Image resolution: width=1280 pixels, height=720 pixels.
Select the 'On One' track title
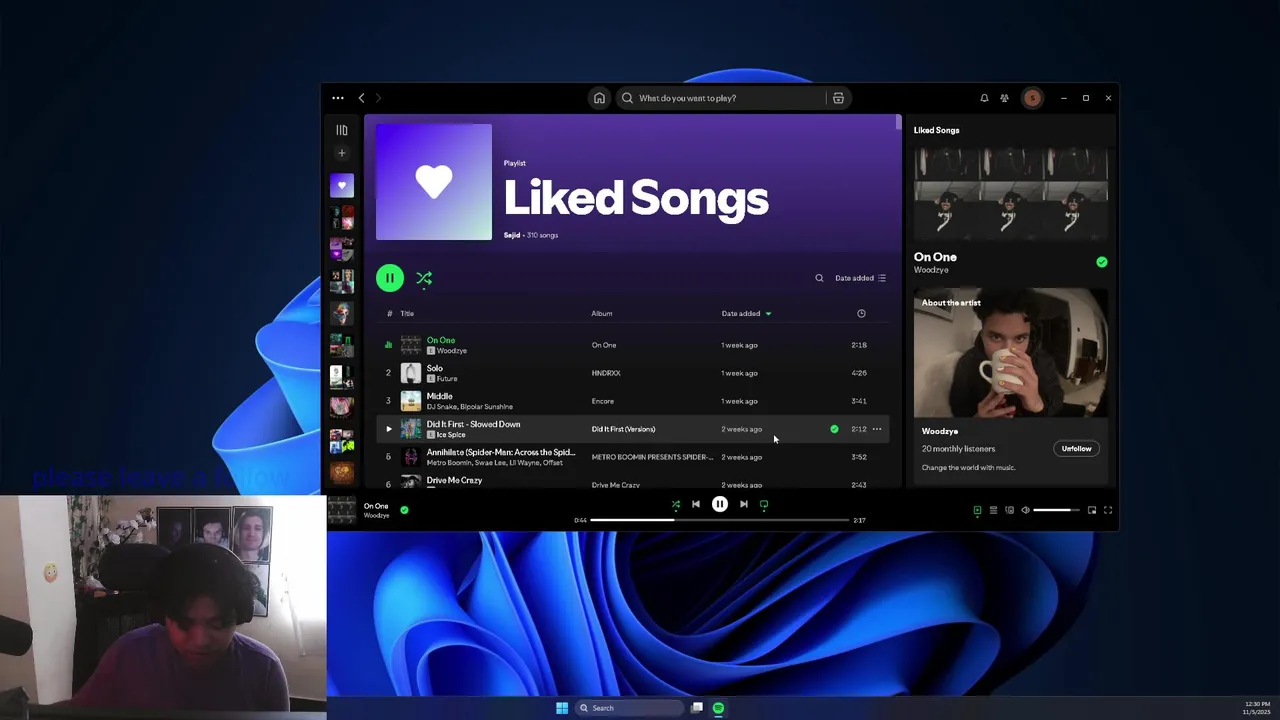[441, 340]
